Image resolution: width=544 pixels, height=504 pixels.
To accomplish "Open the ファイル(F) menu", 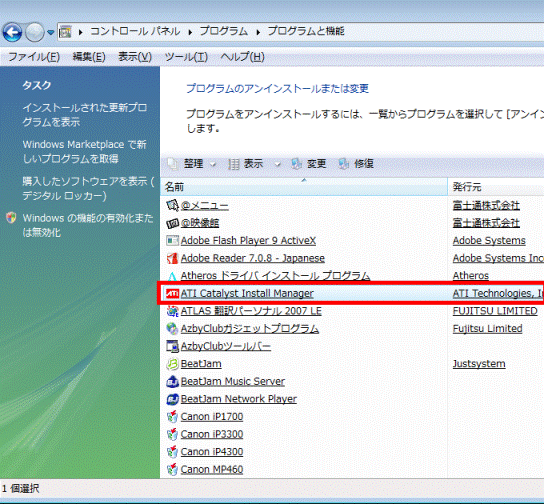I will [34, 57].
